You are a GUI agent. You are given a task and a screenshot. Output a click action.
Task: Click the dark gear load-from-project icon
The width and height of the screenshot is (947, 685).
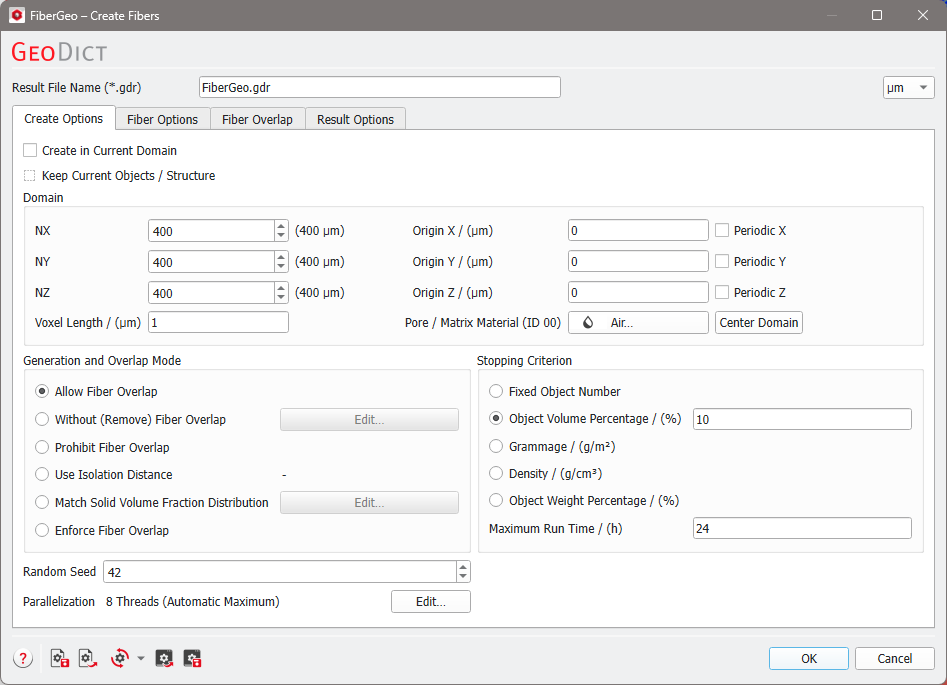pos(163,658)
